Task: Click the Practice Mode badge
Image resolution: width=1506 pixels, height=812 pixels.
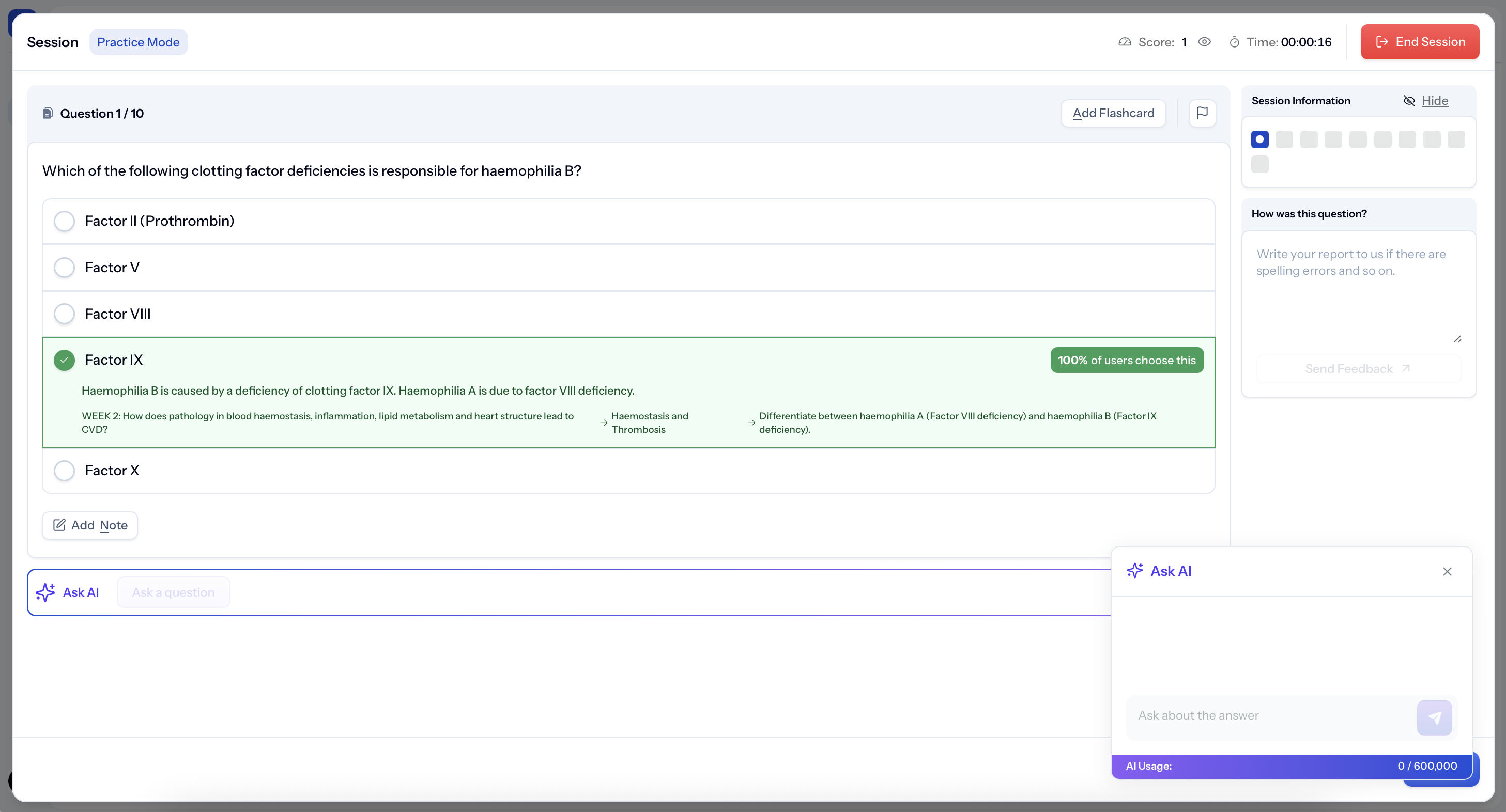Action: coord(138,42)
